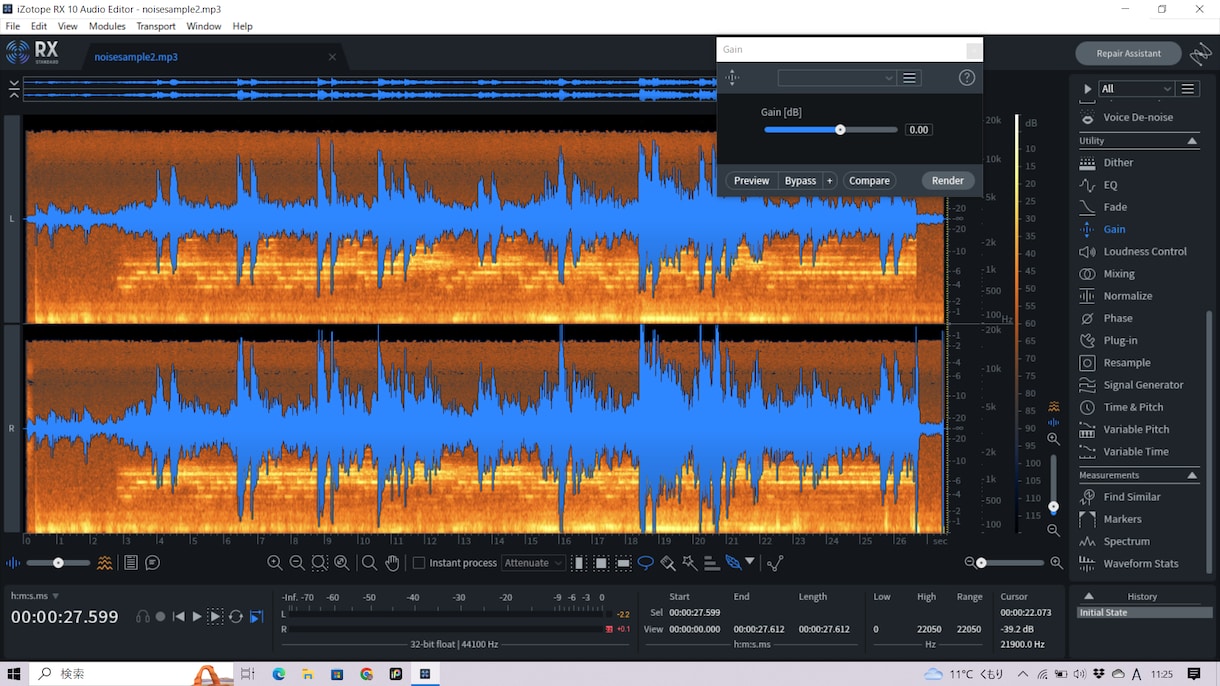Open the Variable Time module
Viewport: 1220px width, 686px height.
(x=1136, y=451)
